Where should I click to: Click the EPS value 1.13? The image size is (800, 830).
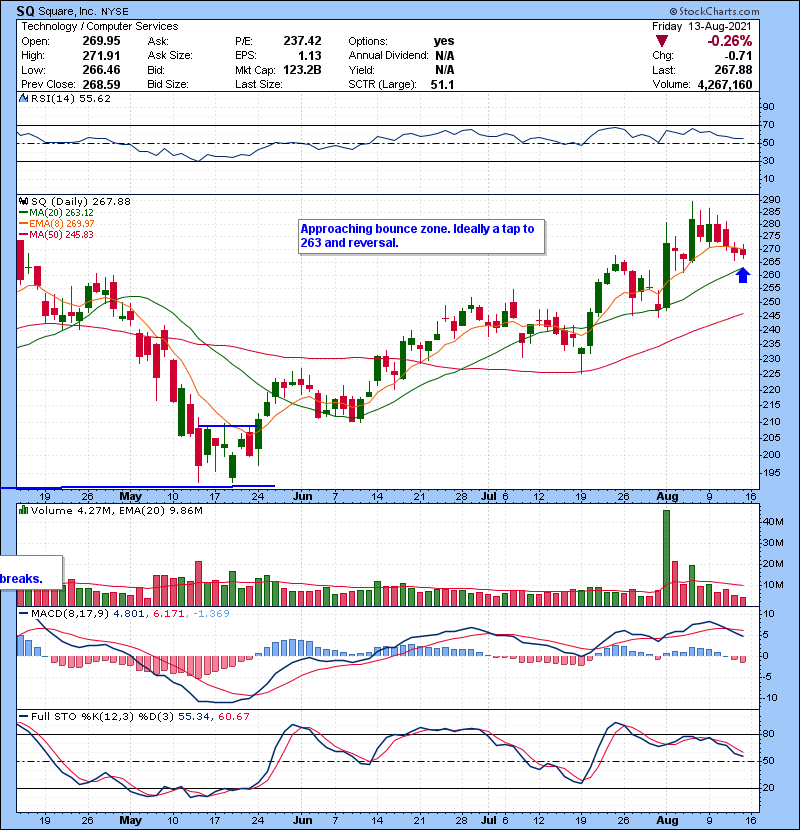[x=310, y=55]
